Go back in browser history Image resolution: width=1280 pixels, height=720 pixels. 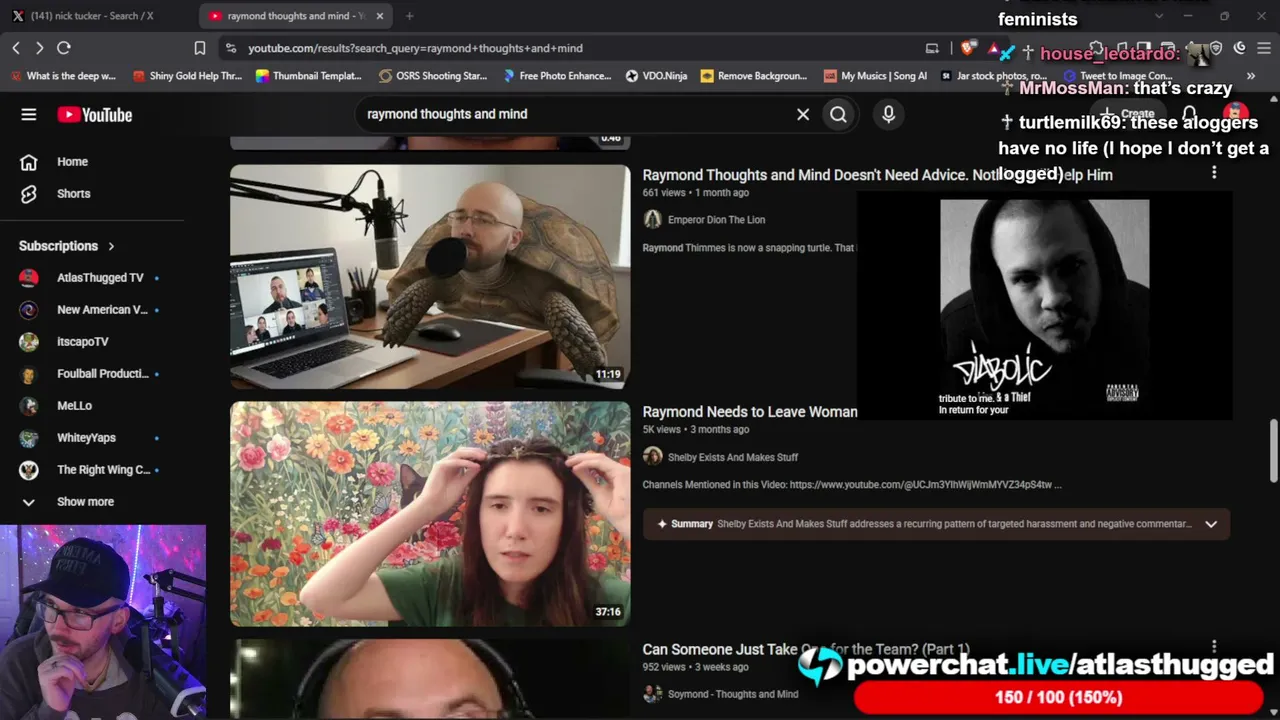pyautogui.click(x=16, y=48)
